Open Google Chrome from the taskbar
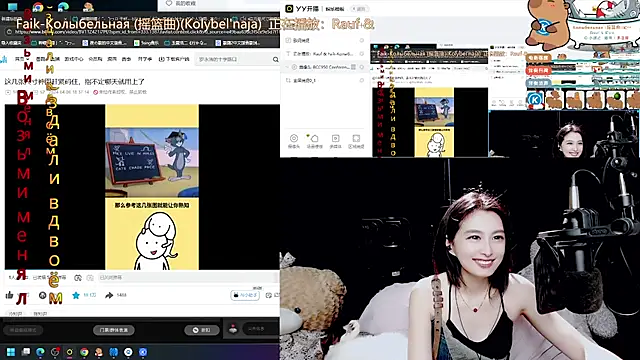 click(84, 352)
